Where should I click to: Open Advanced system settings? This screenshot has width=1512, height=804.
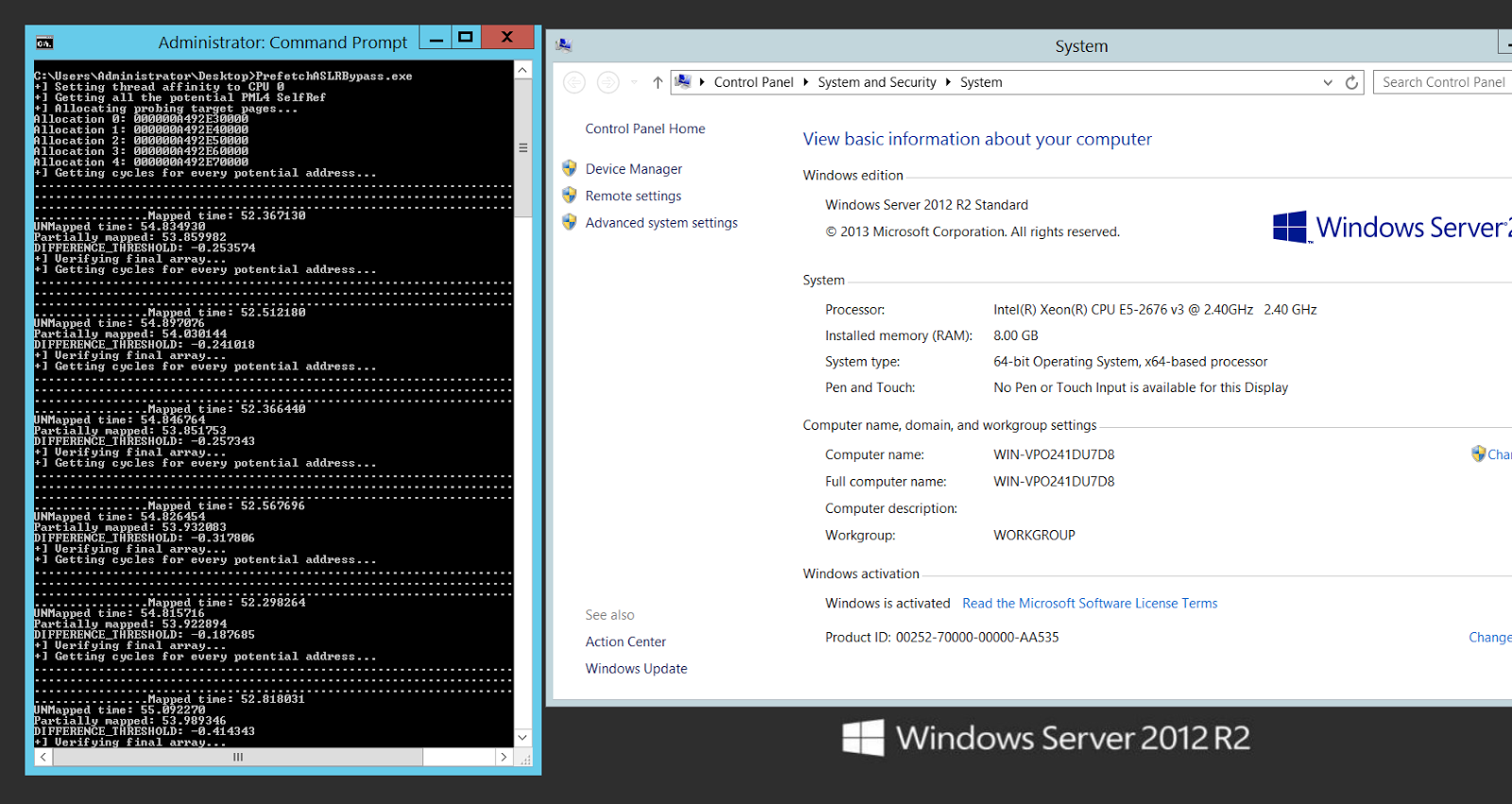[x=661, y=223]
